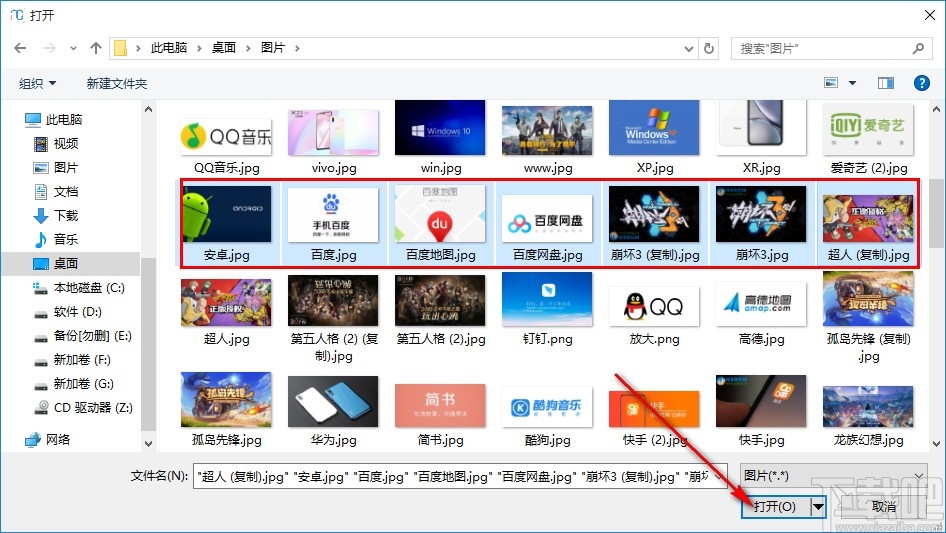Open the 打开 split-button dropdown arrow
The height and width of the screenshot is (533, 946).
(818, 506)
